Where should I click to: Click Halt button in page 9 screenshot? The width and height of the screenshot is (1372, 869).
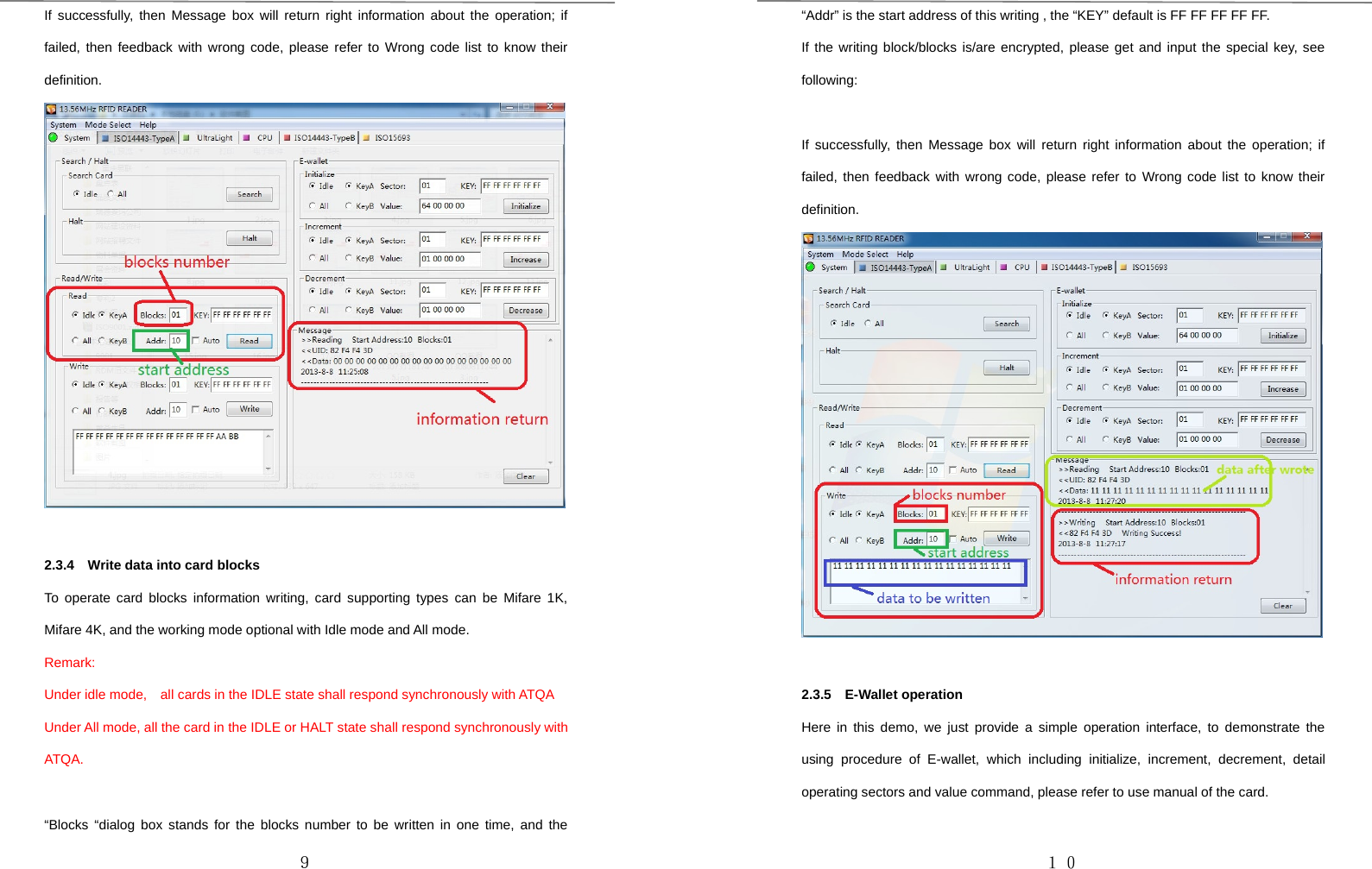pos(250,238)
